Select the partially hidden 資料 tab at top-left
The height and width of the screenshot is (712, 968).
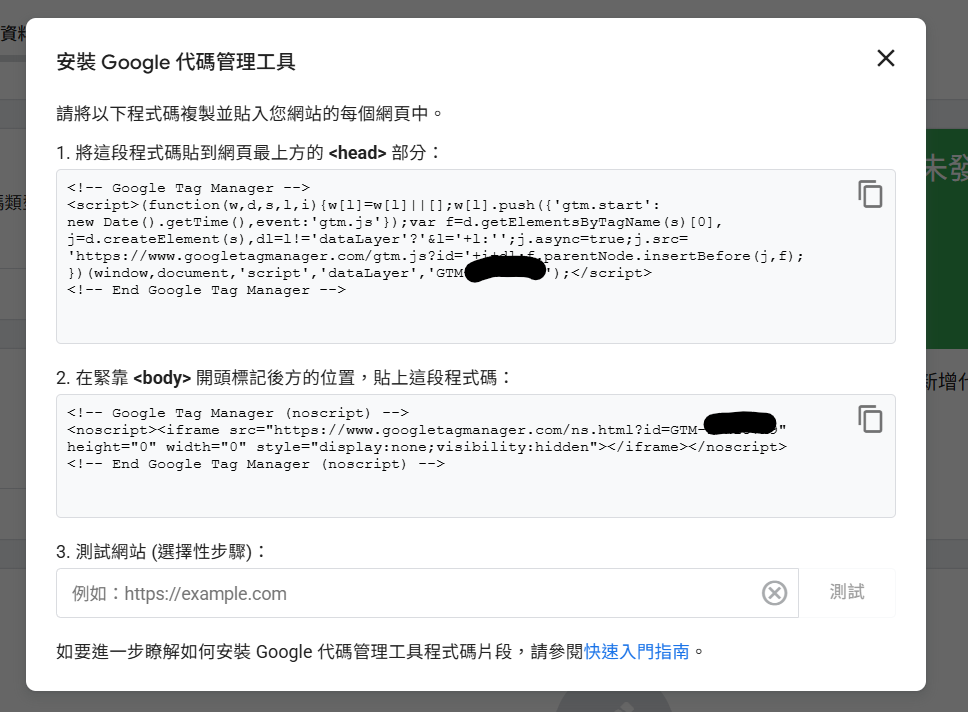(13, 33)
